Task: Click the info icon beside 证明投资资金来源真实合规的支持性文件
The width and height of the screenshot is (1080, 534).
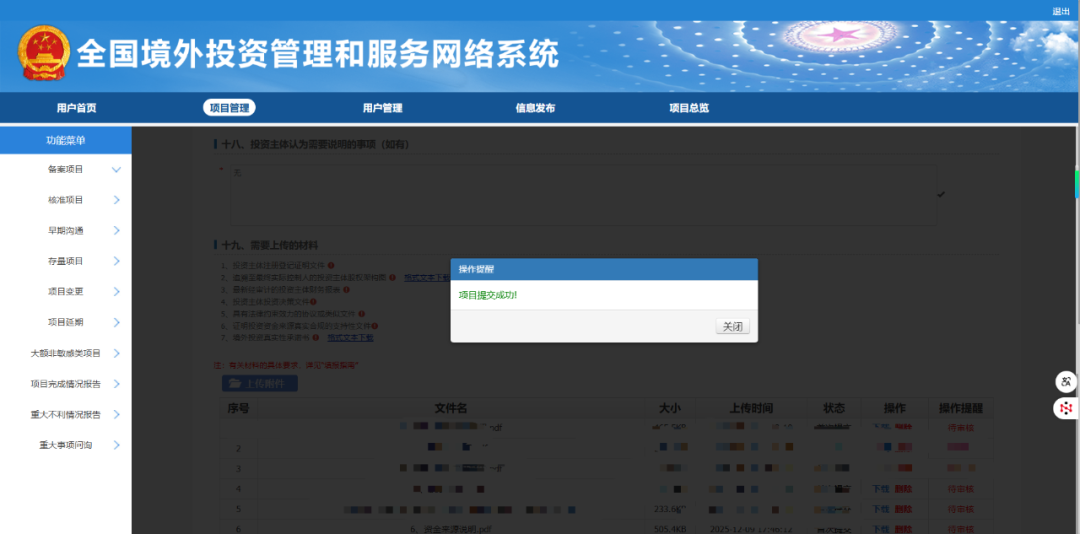Action: tap(375, 326)
